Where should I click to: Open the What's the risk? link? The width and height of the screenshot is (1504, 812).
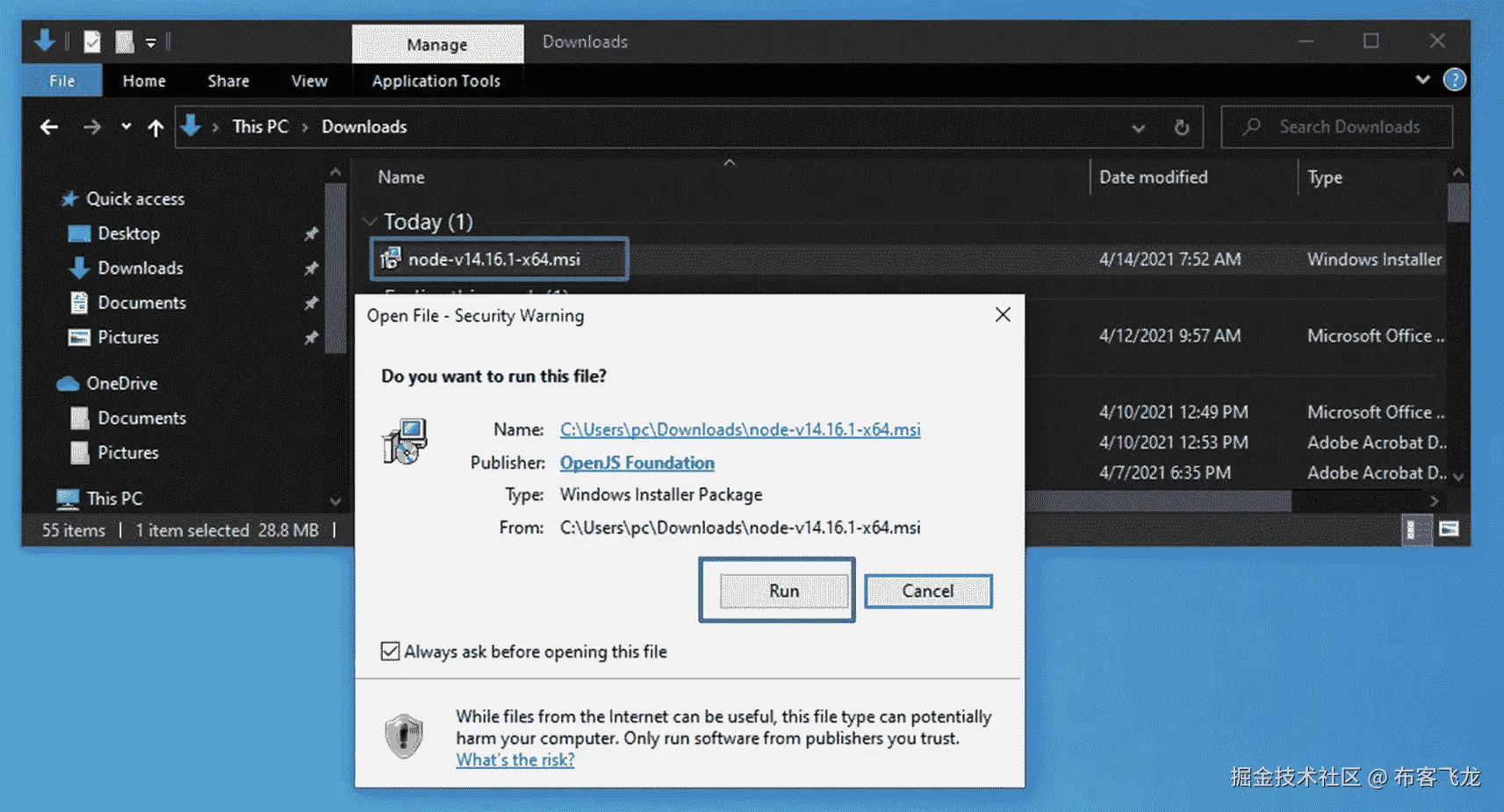(515, 760)
